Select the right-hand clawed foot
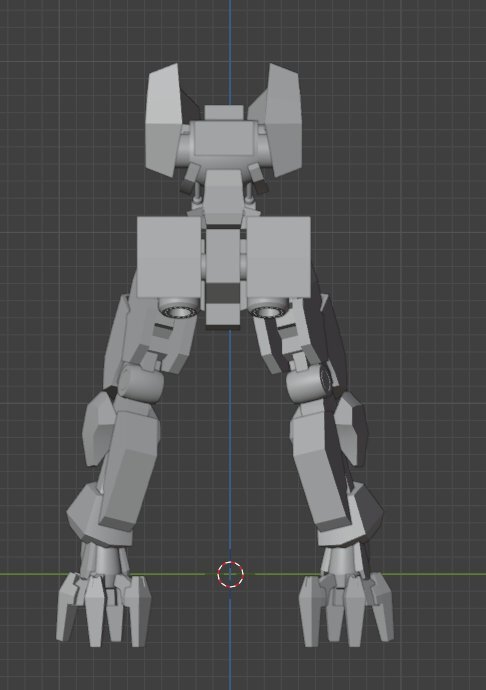The height and width of the screenshot is (690, 486). [x=346, y=609]
